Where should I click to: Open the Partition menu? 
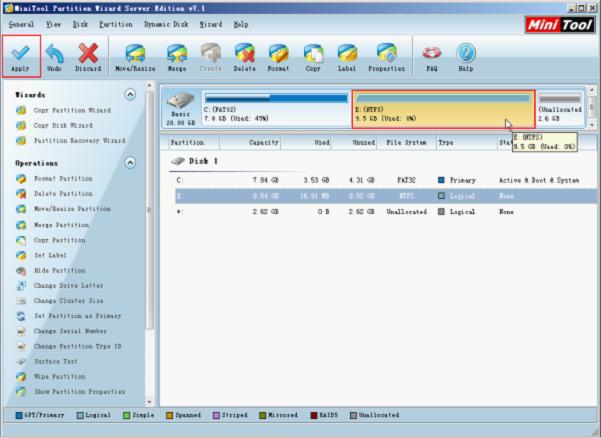tap(116, 24)
